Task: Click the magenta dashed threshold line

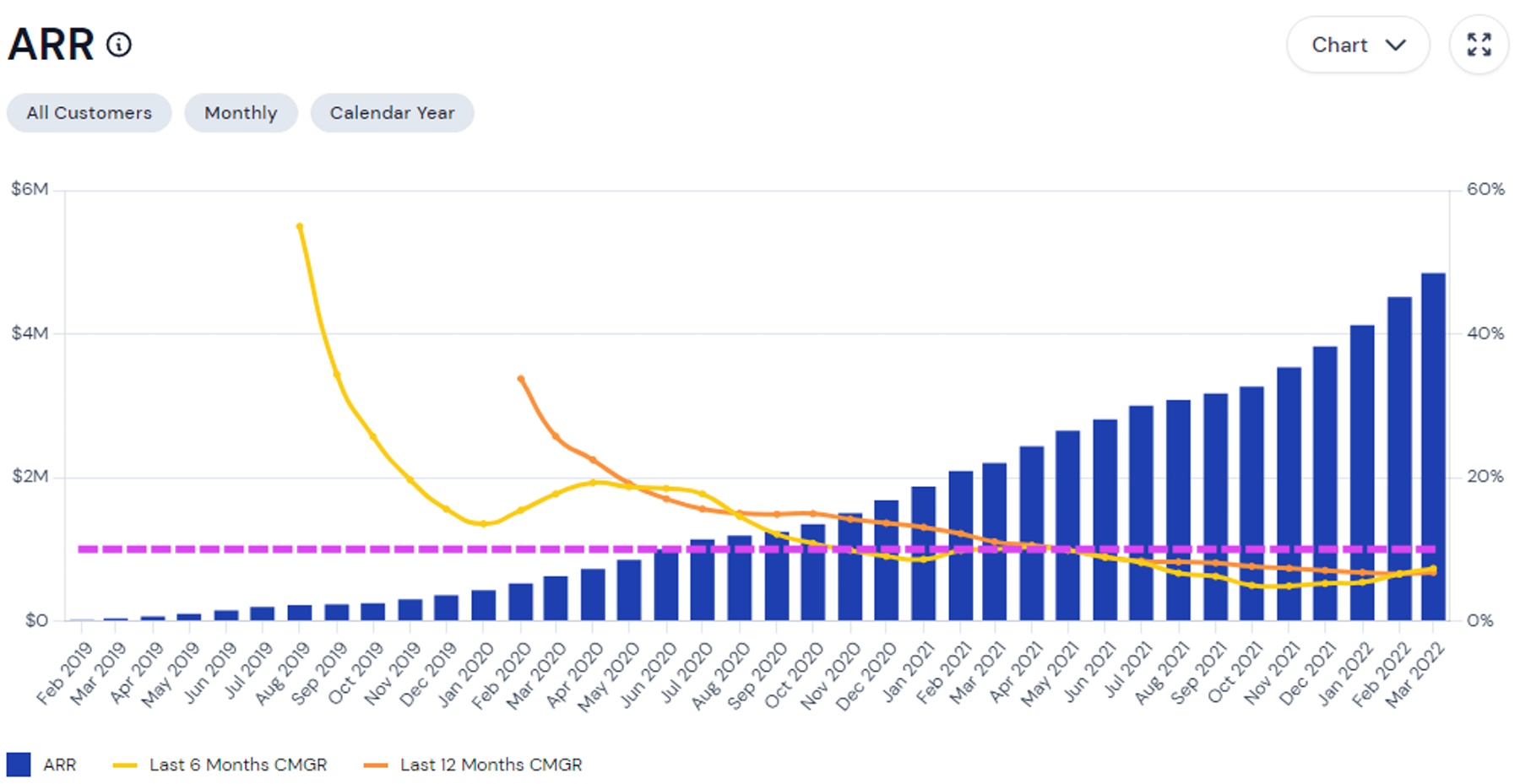Action: [757, 549]
